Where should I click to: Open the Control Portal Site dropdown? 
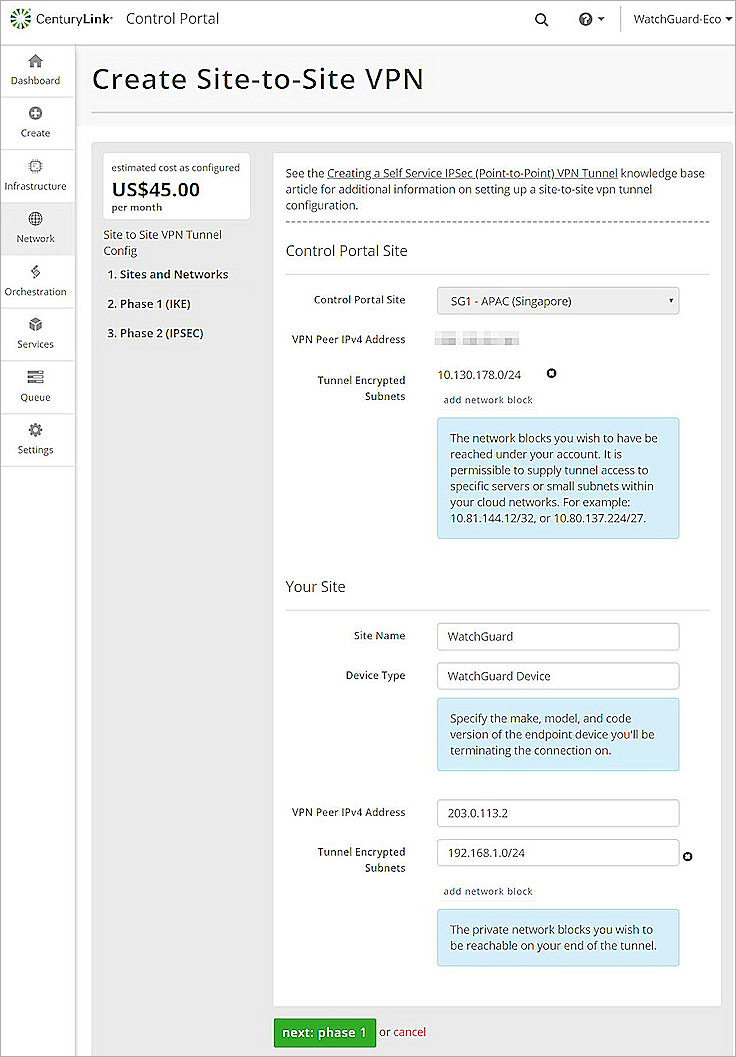(557, 299)
